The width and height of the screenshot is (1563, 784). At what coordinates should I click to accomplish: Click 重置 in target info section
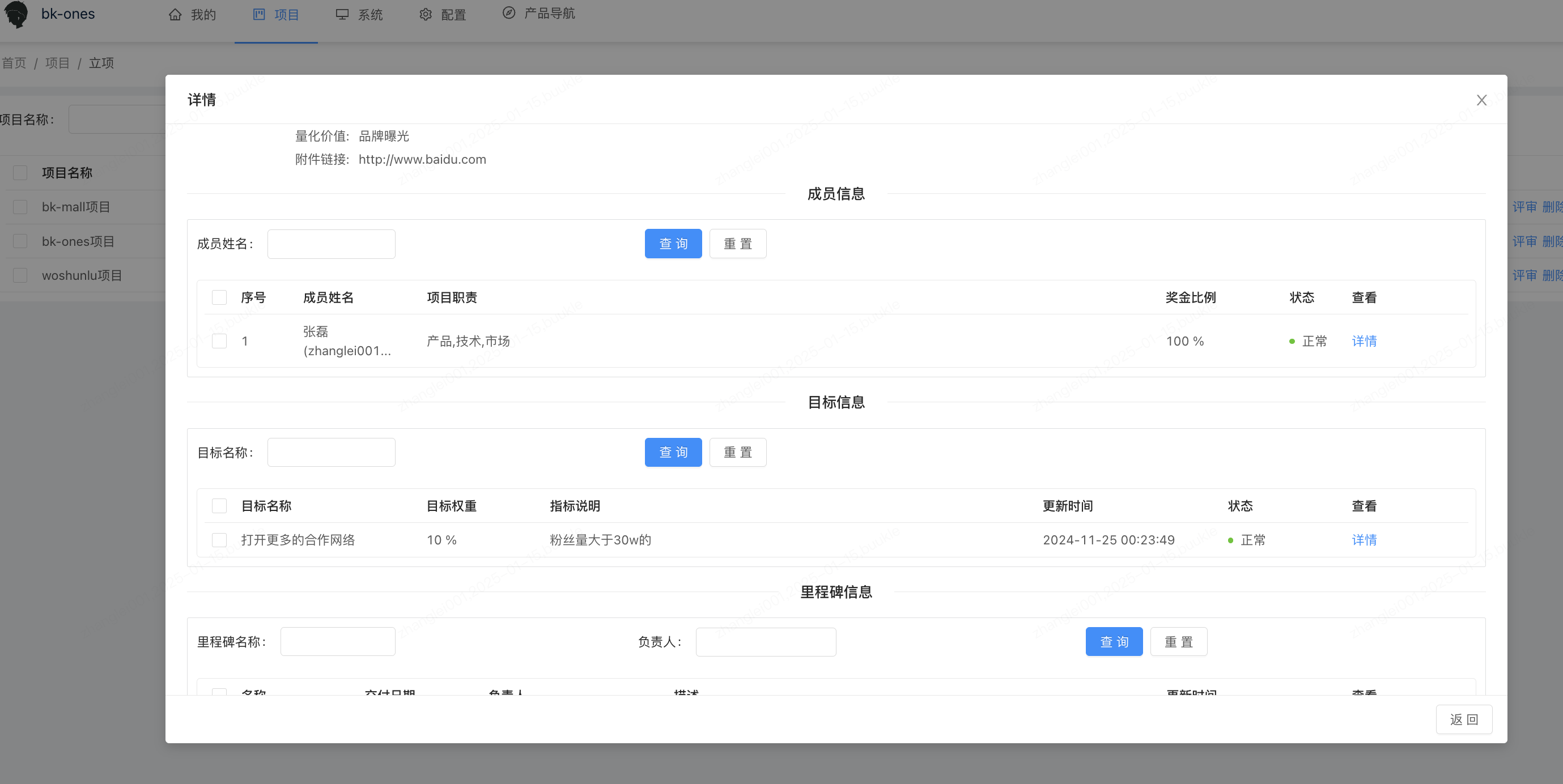738,453
